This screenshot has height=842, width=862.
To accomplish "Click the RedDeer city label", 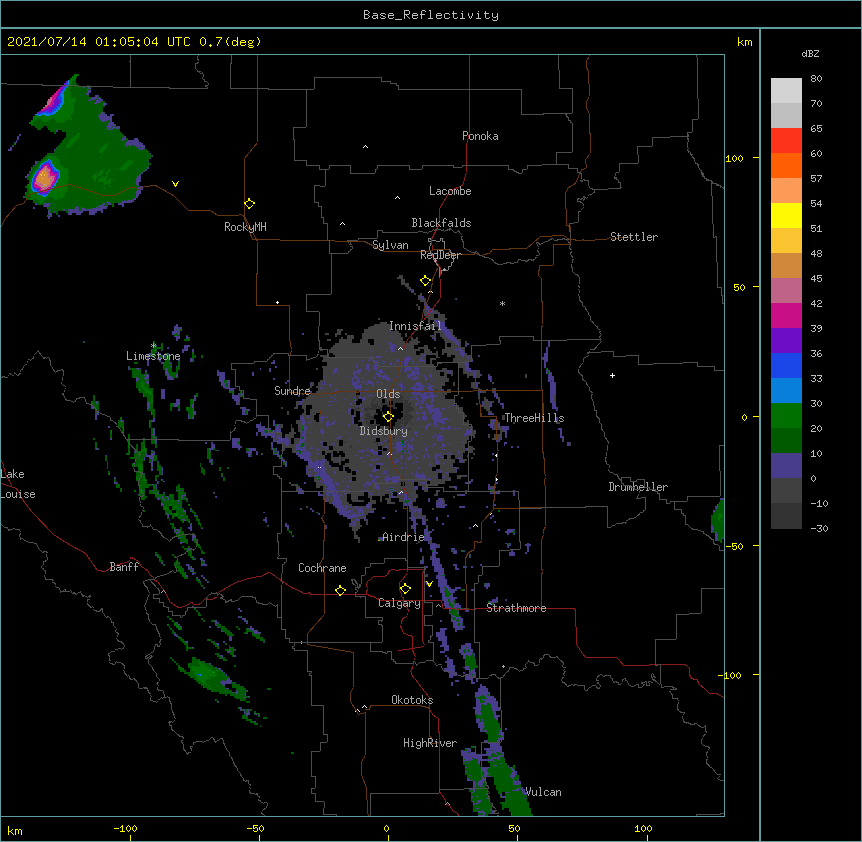I will [x=440, y=255].
